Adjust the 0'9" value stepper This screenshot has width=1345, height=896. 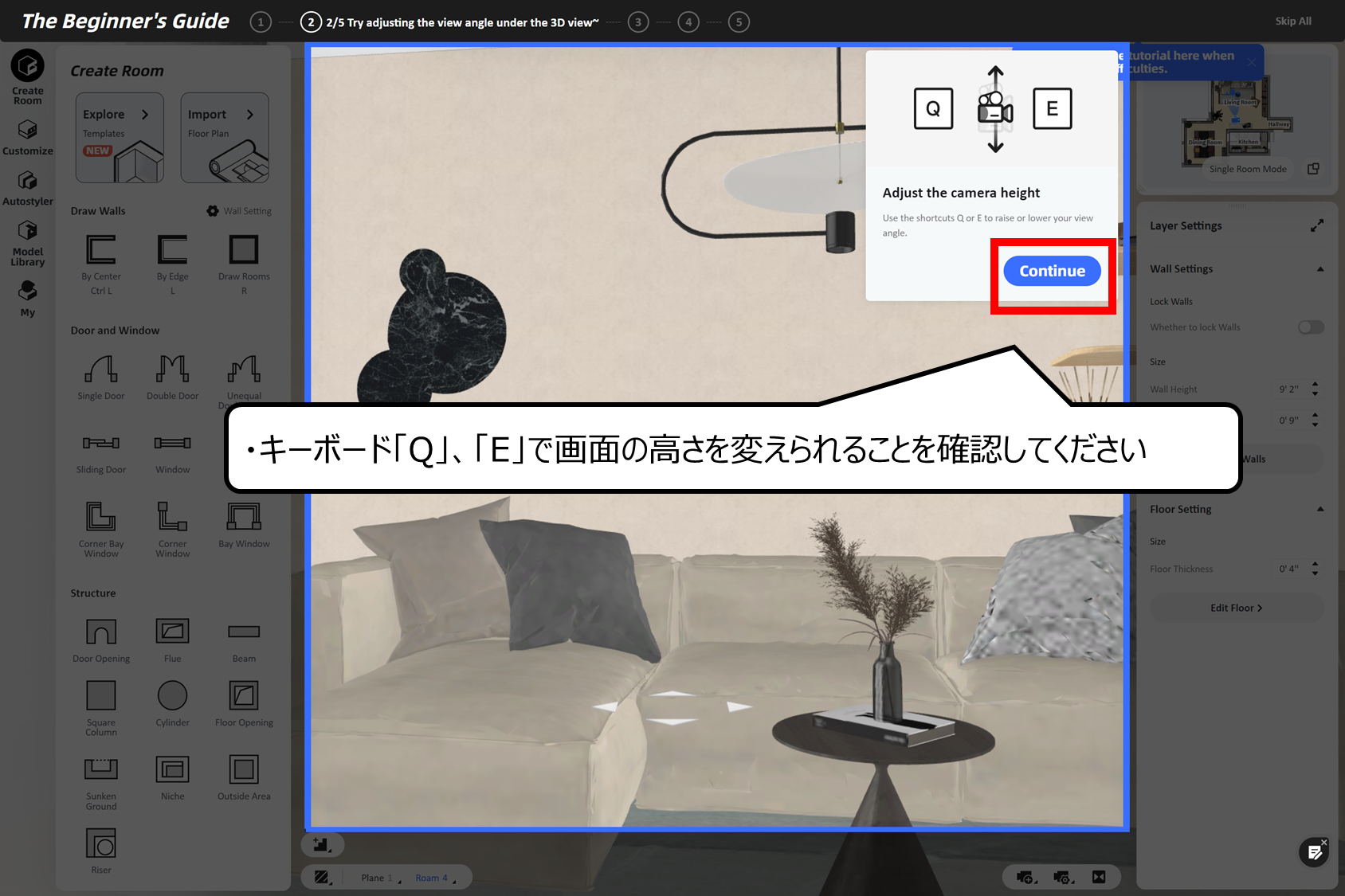(x=1315, y=420)
